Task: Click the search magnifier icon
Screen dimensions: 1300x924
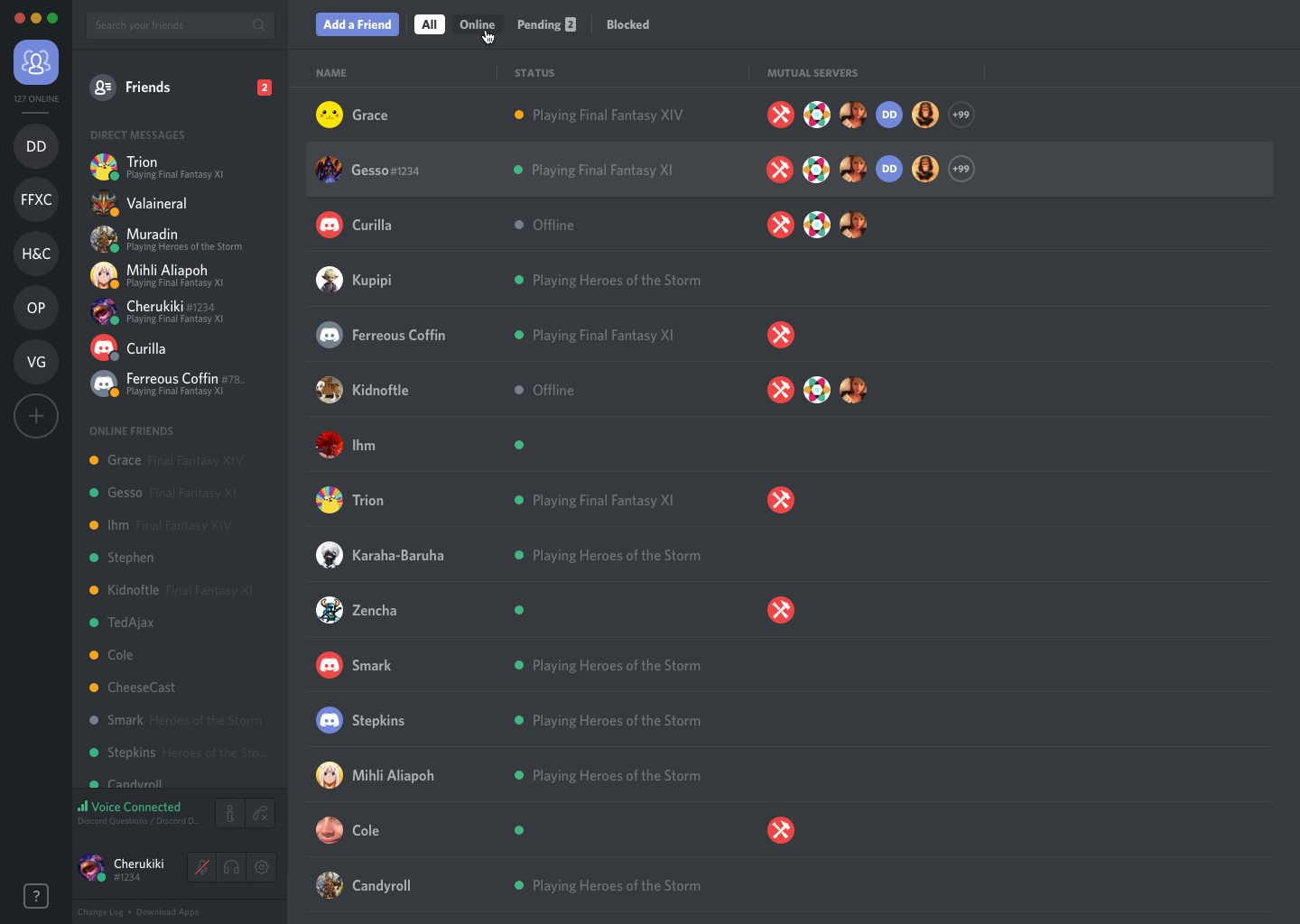Action: (x=259, y=25)
